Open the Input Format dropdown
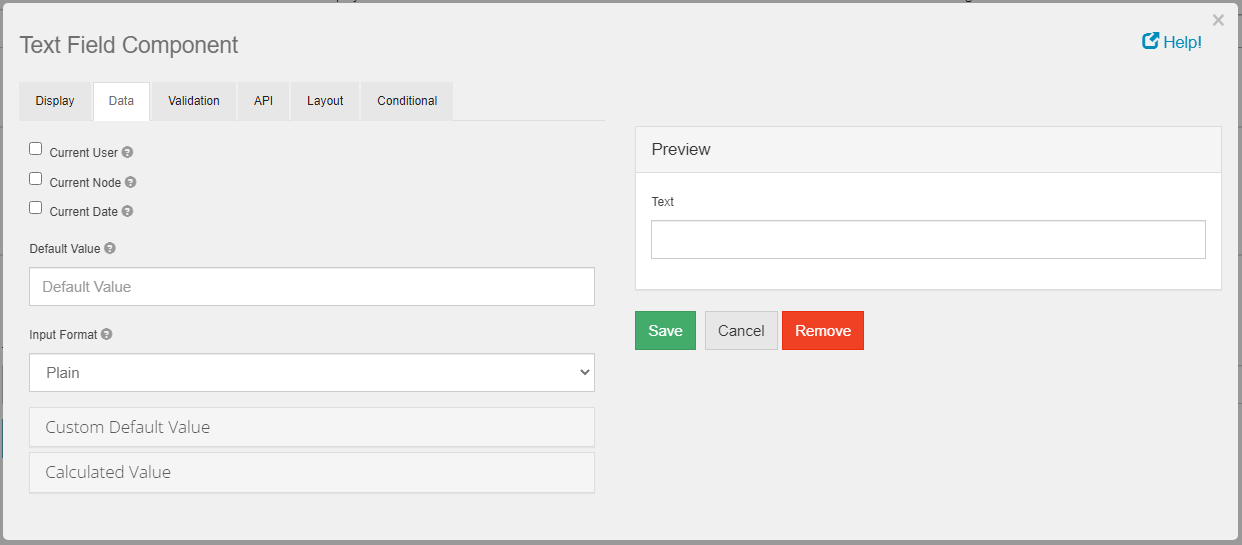 click(312, 372)
